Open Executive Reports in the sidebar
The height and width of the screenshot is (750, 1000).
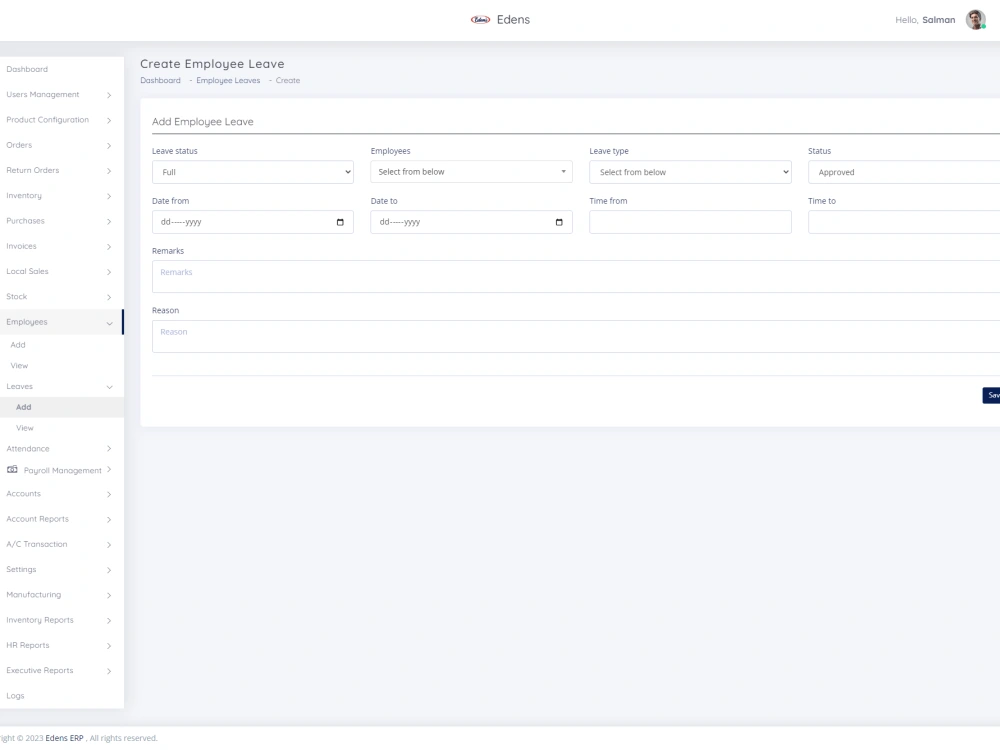click(x=40, y=670)
